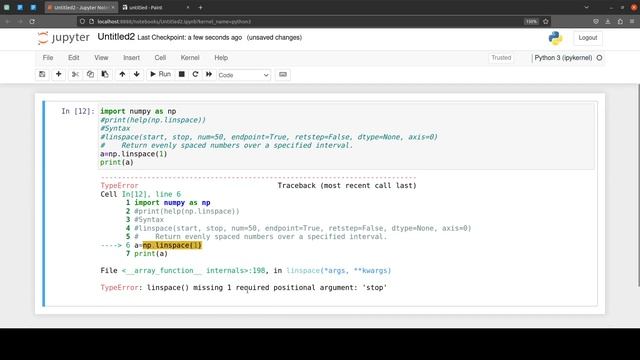Click the Logout button
Viewport: 640px width, 360px height.
click(587, 38)
